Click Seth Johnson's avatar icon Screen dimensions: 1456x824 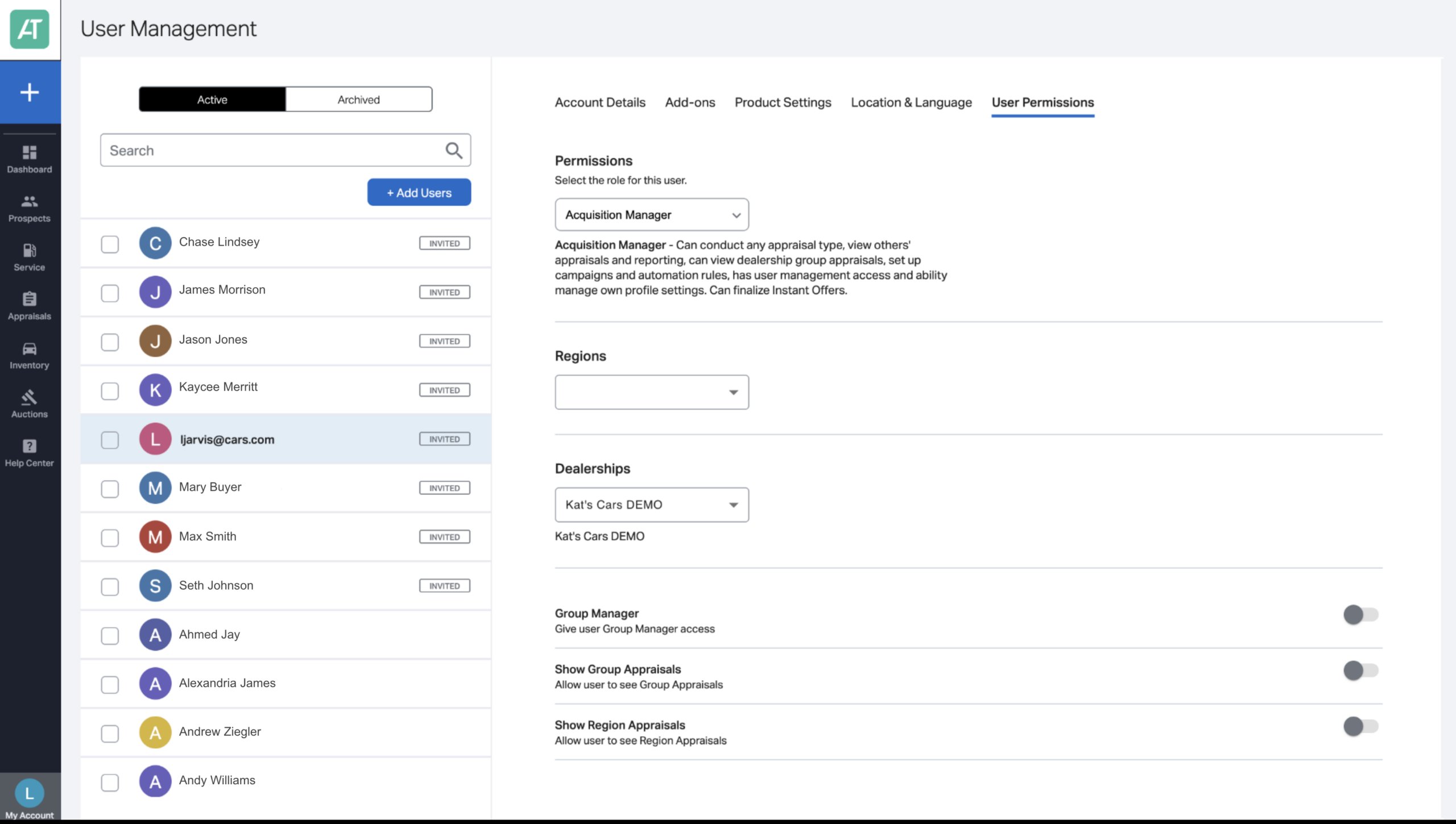click(155, 586)
